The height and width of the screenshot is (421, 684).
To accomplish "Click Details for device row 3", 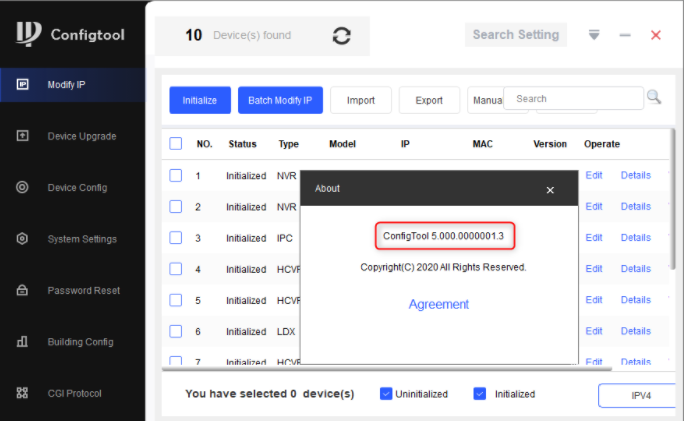I will point(636,238).
